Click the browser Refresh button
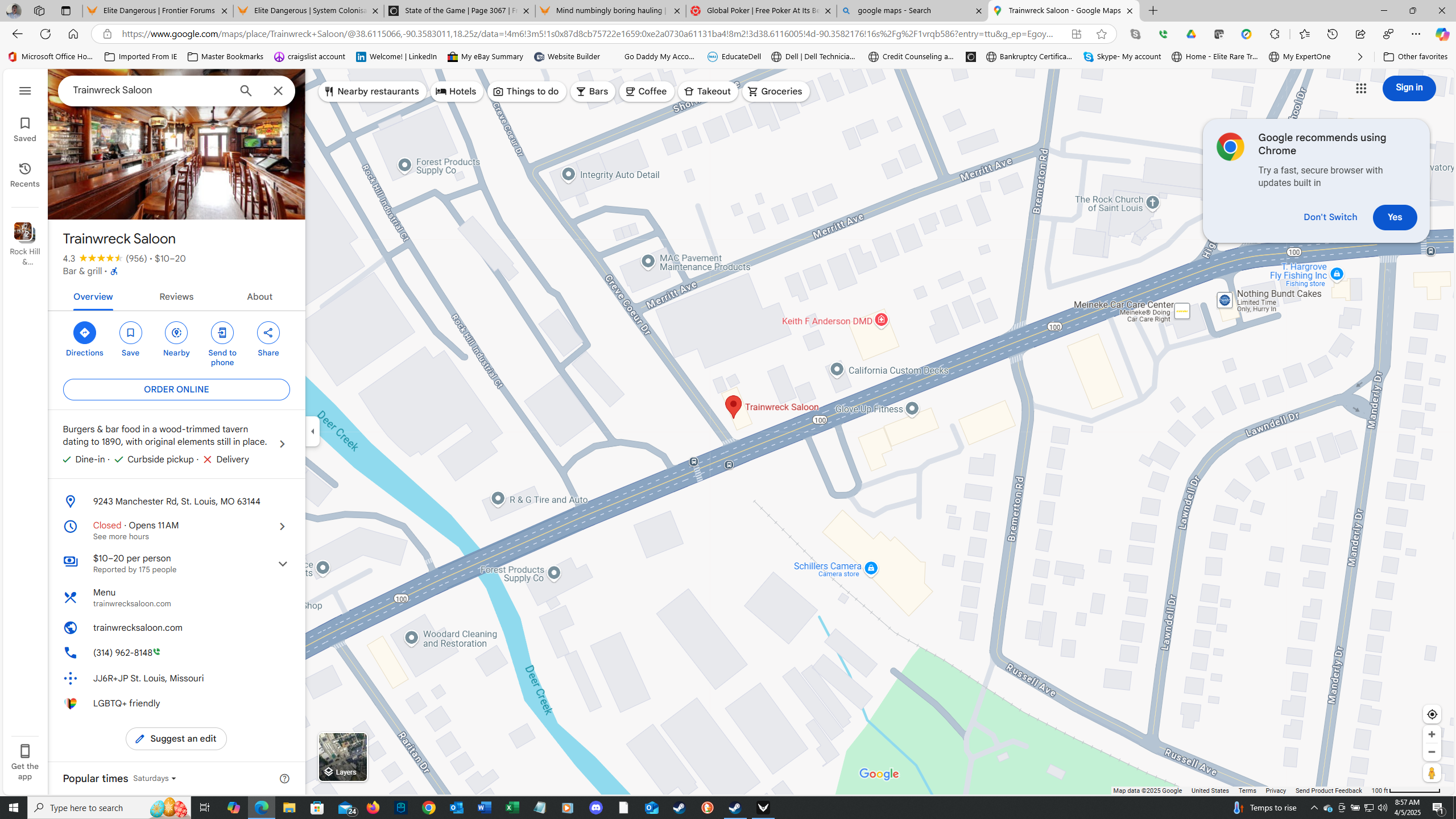The image size is (1456, 819). click(x=45, y=34)
